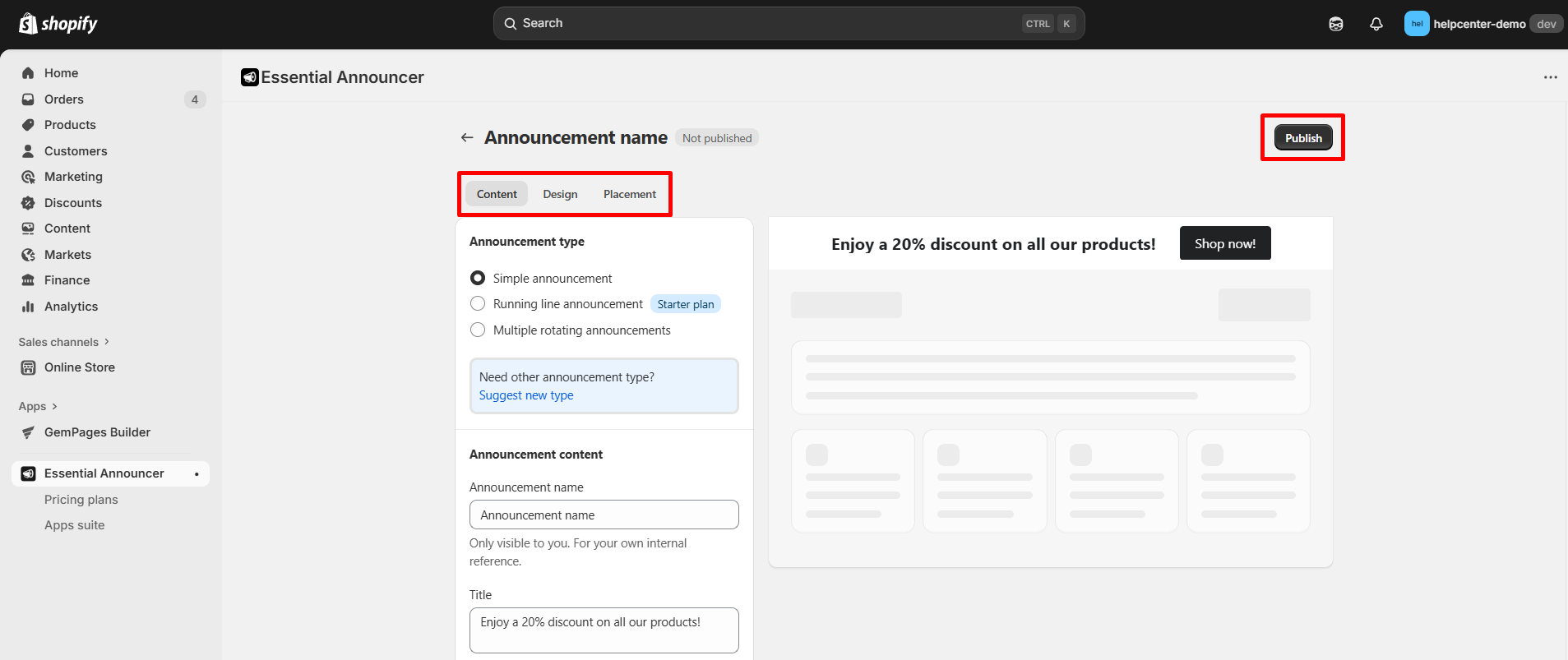Viewport: 1568px width, 660px height.
Task: Follow the Suggest new type link
Action: click(526, 395)
